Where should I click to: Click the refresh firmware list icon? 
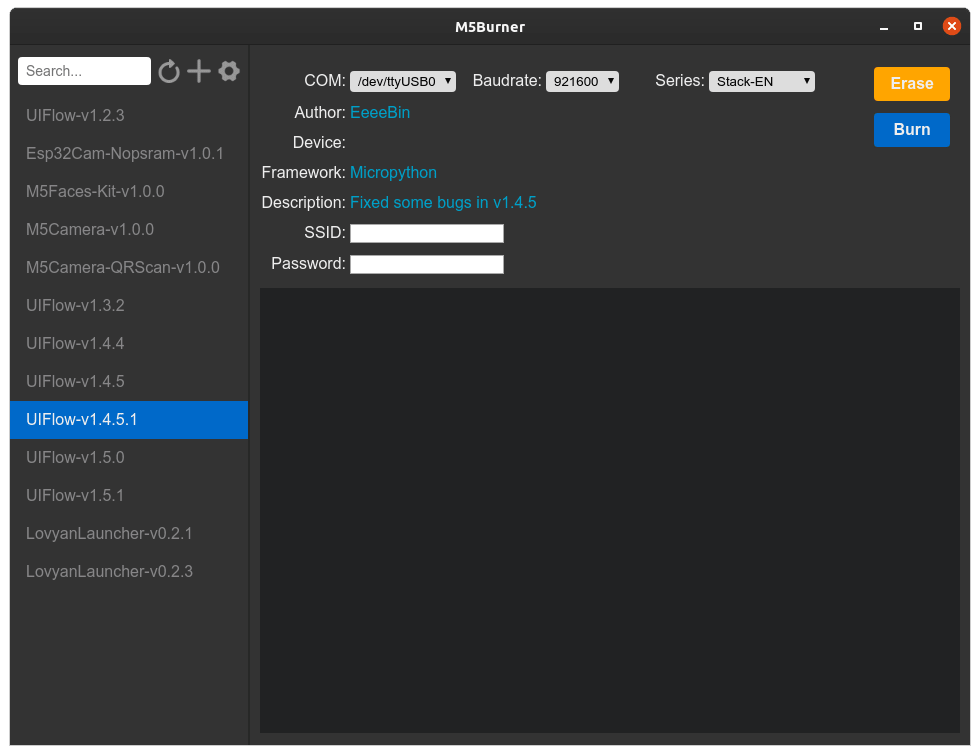coord(169,71)
